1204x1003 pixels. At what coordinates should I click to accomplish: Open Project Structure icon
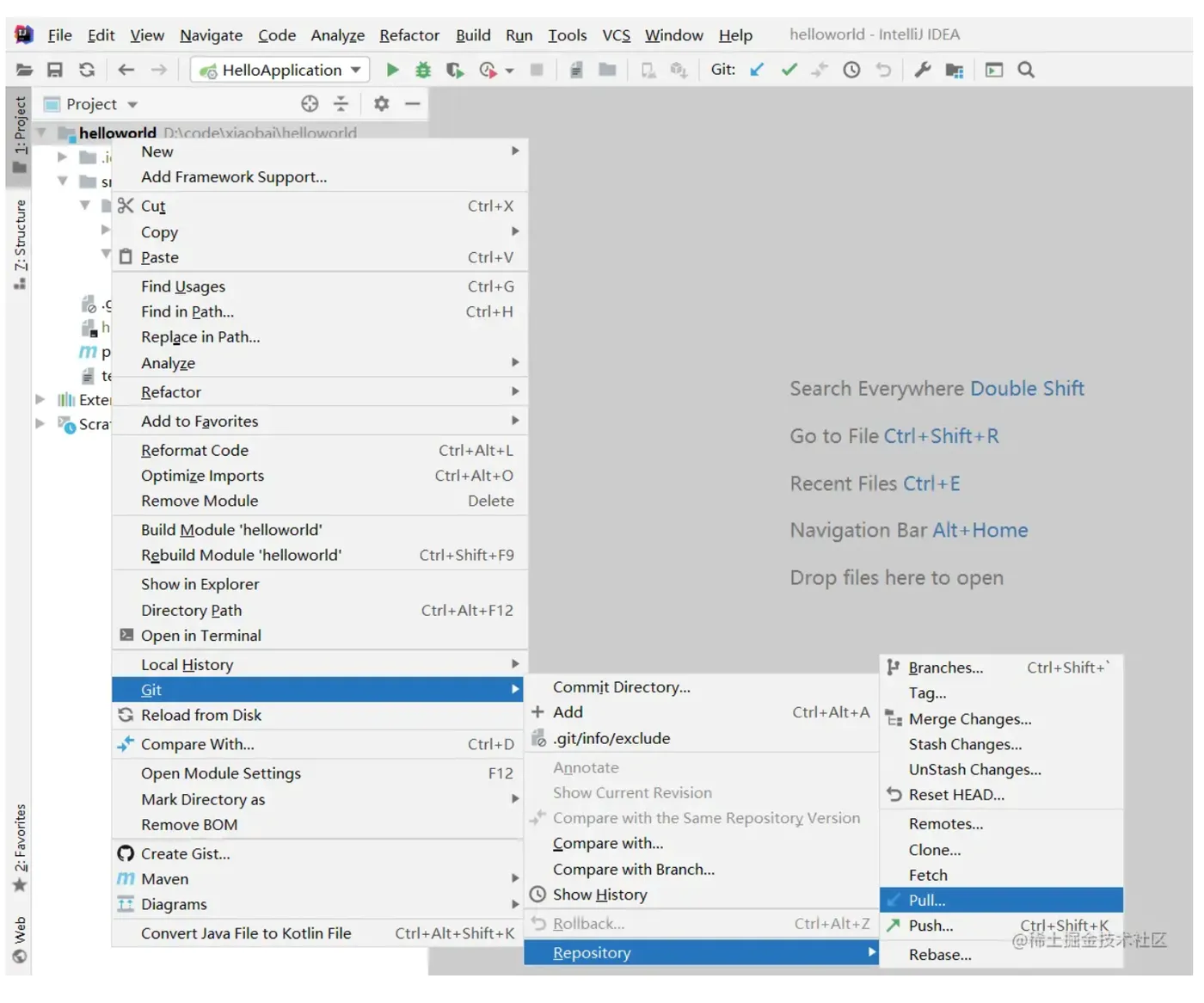(955, 70)
